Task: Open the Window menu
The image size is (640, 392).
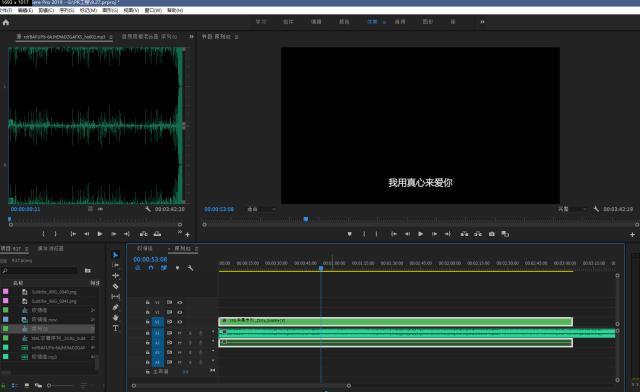Action: pyautogui.click(x=153, y=10)
